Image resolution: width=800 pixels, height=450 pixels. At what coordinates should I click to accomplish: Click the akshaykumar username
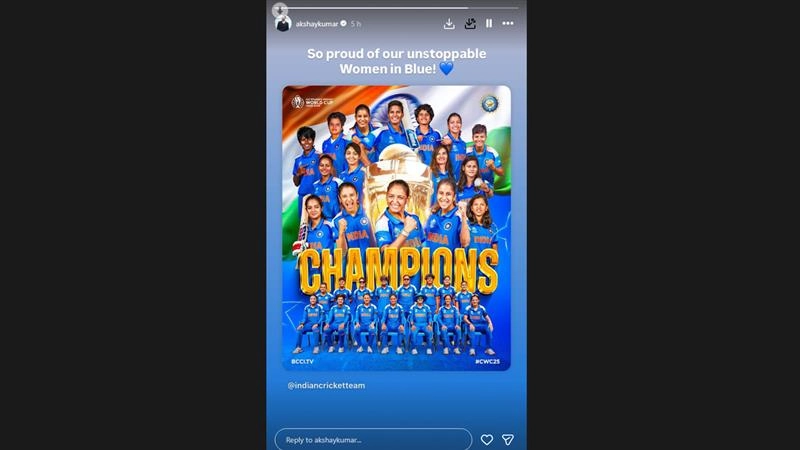(317, 23)
